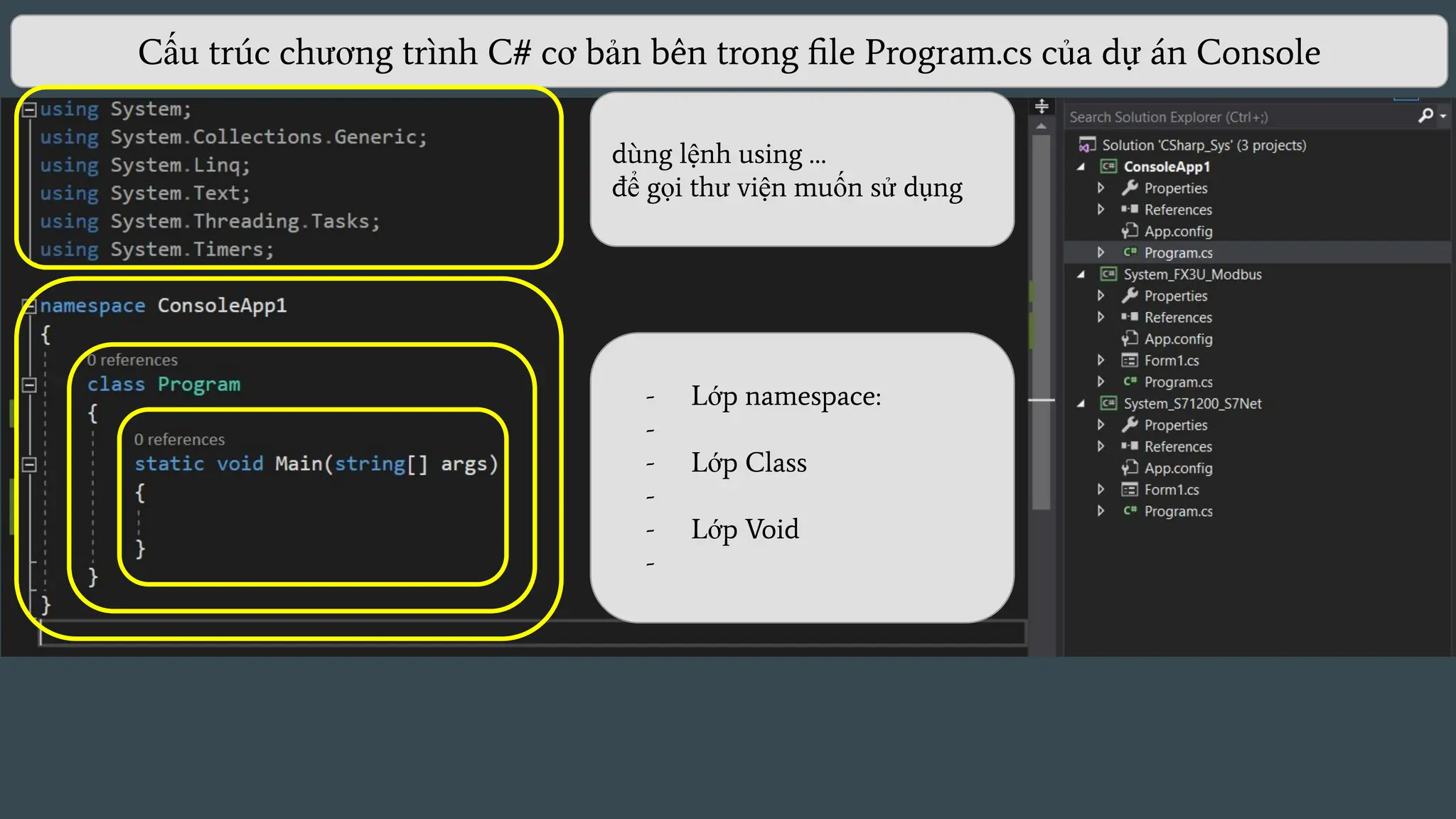
Task: Collapse the class Program outlining box
Action: pyautogui.click(x=29, y=385)
